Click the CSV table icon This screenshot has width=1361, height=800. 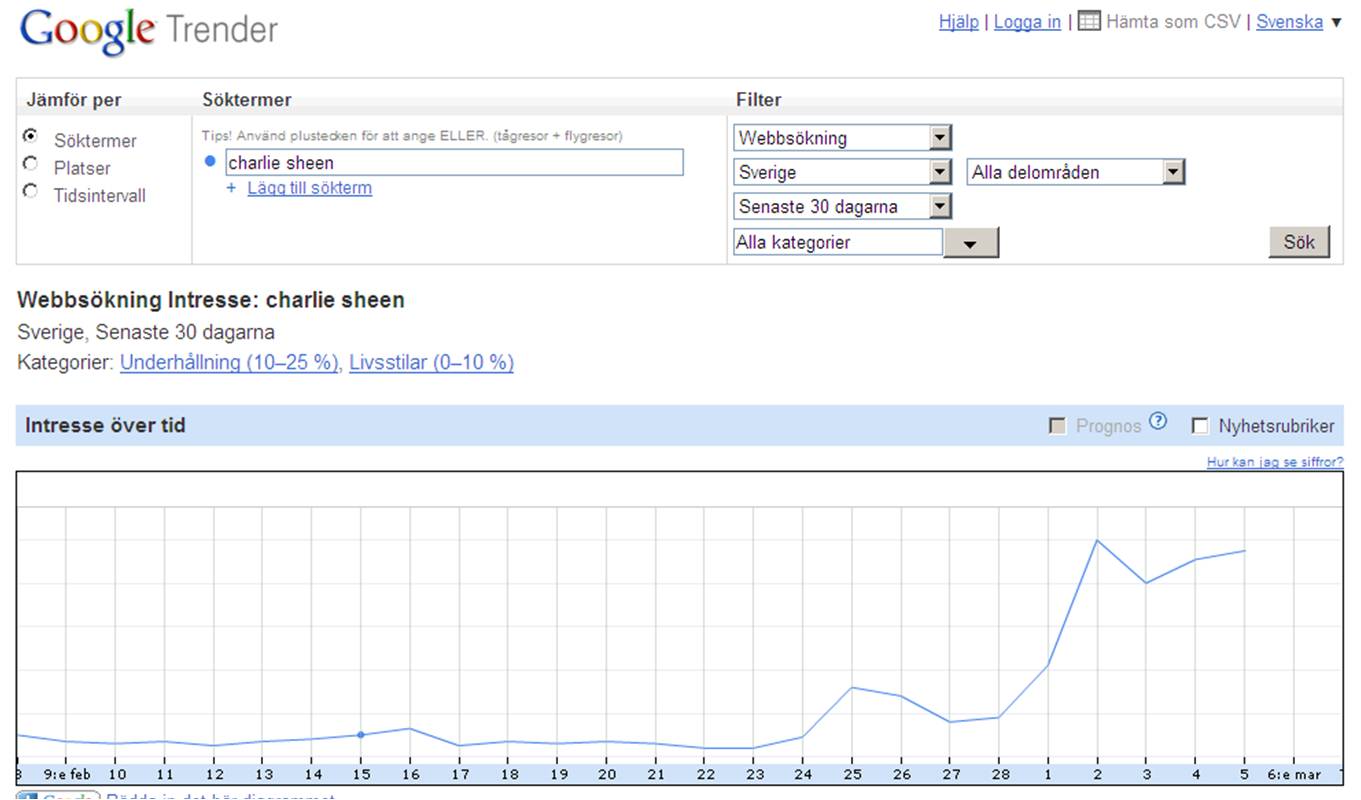(x=1089, y=21)
